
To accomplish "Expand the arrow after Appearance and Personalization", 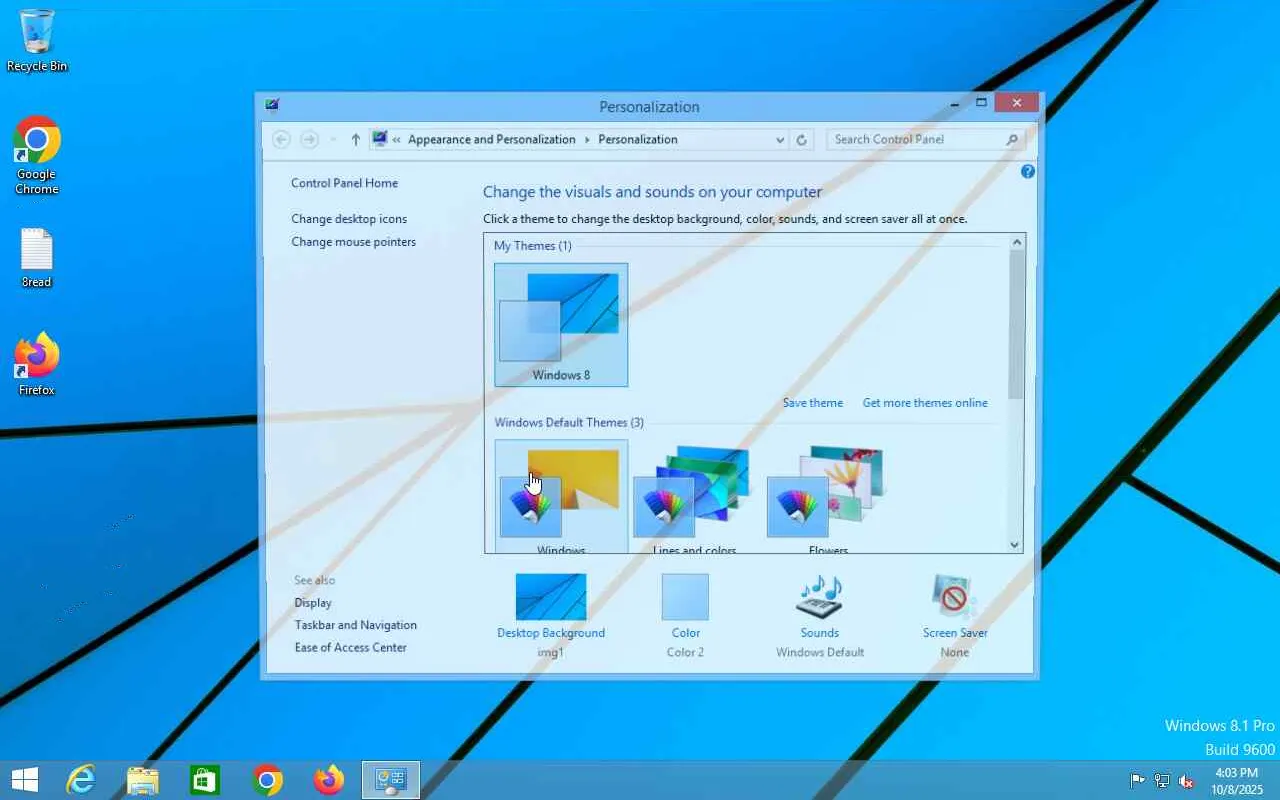I will 587,140.
